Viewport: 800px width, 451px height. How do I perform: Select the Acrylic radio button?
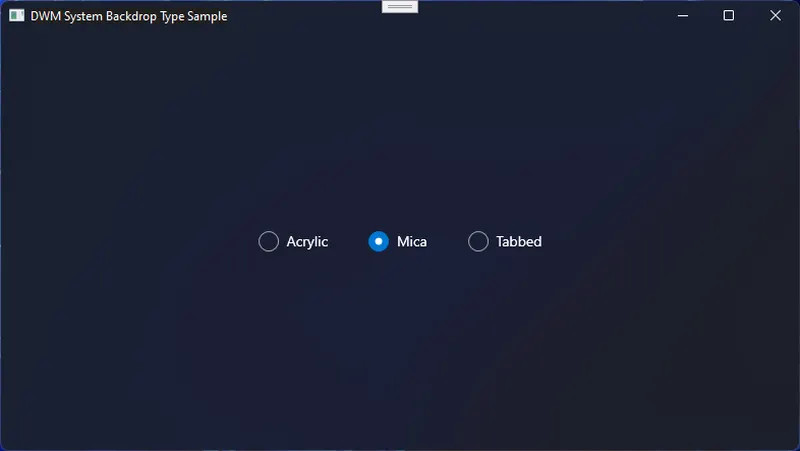[x=293, y=241]
